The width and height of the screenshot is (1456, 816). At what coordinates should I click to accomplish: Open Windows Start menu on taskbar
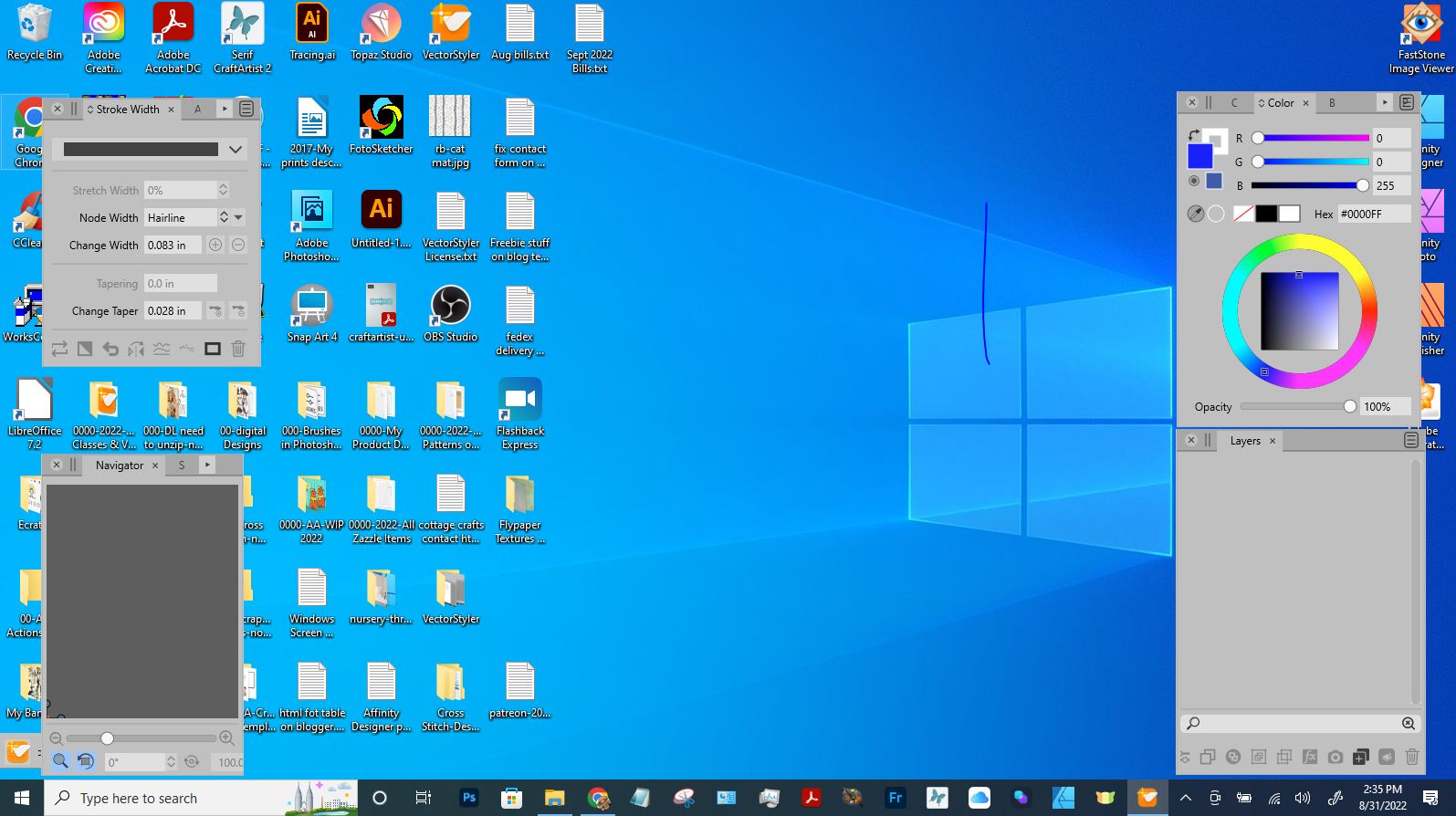tap(22, 798)
